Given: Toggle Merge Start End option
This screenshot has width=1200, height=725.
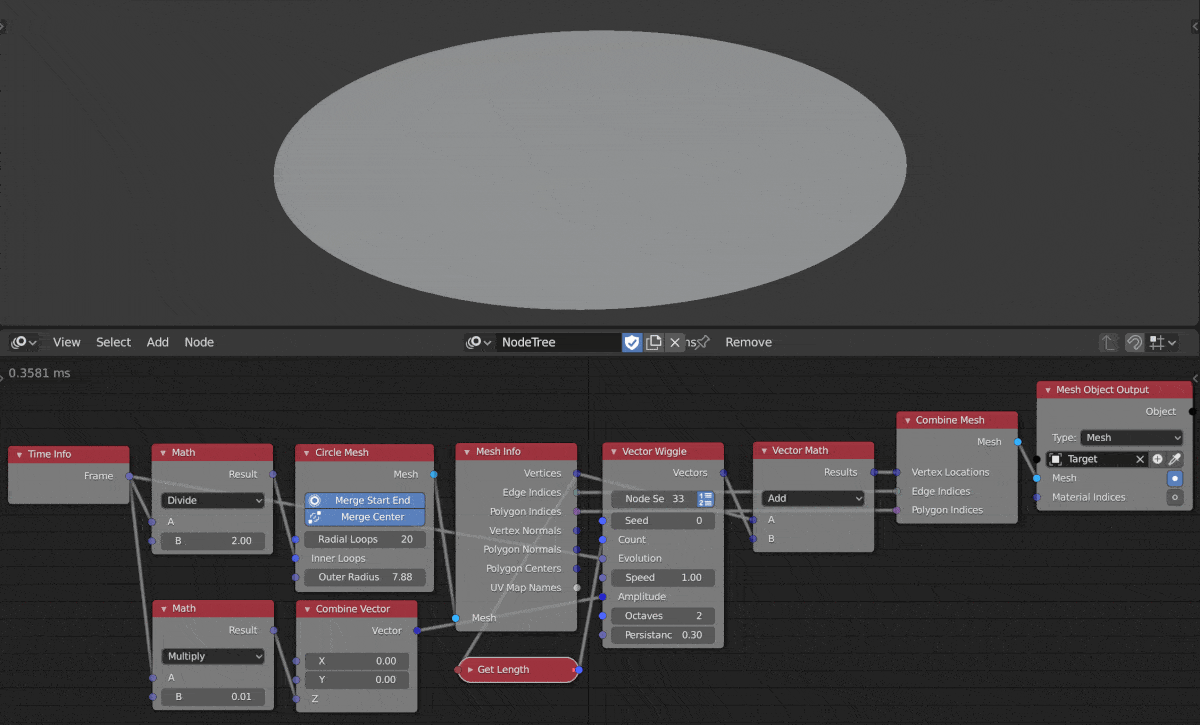Looking at the screenshot, I should click(x=365, y=500).
